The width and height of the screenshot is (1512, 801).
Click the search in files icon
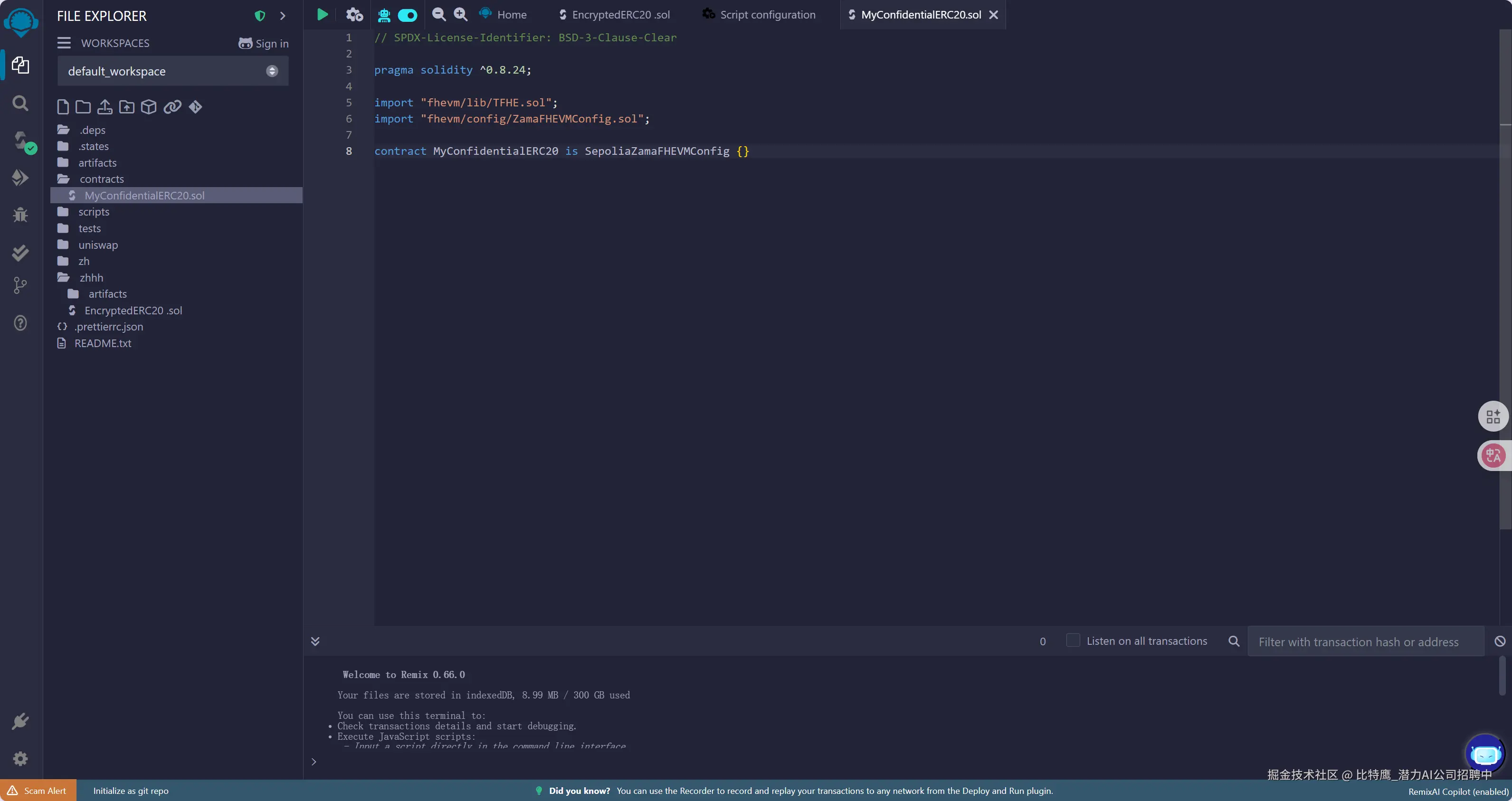click(x=20, y=104)
